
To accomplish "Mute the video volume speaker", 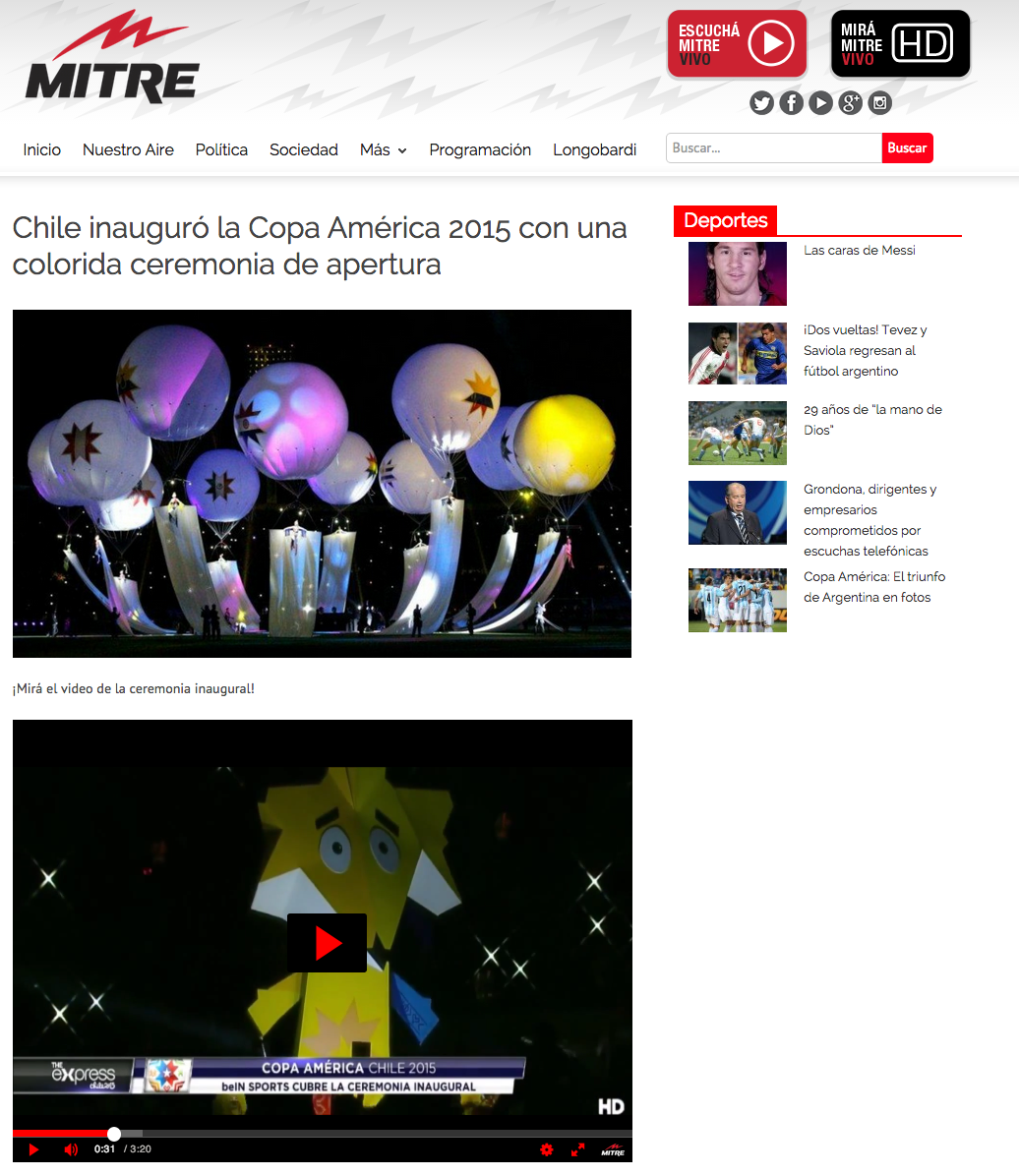I will (x=71, y=1149).
